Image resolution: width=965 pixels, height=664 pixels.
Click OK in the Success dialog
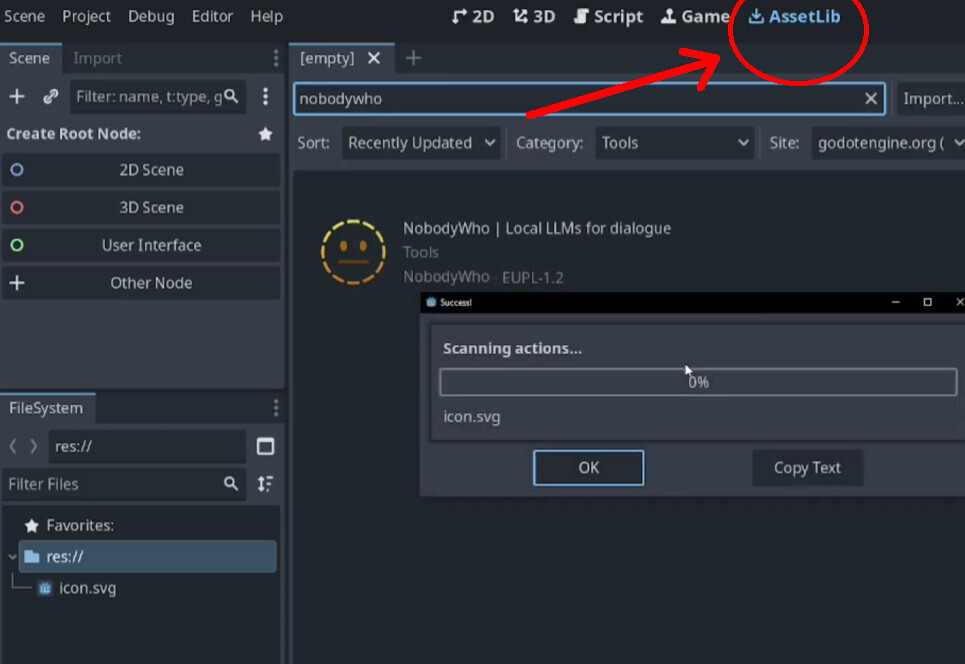tap(588, 468)
